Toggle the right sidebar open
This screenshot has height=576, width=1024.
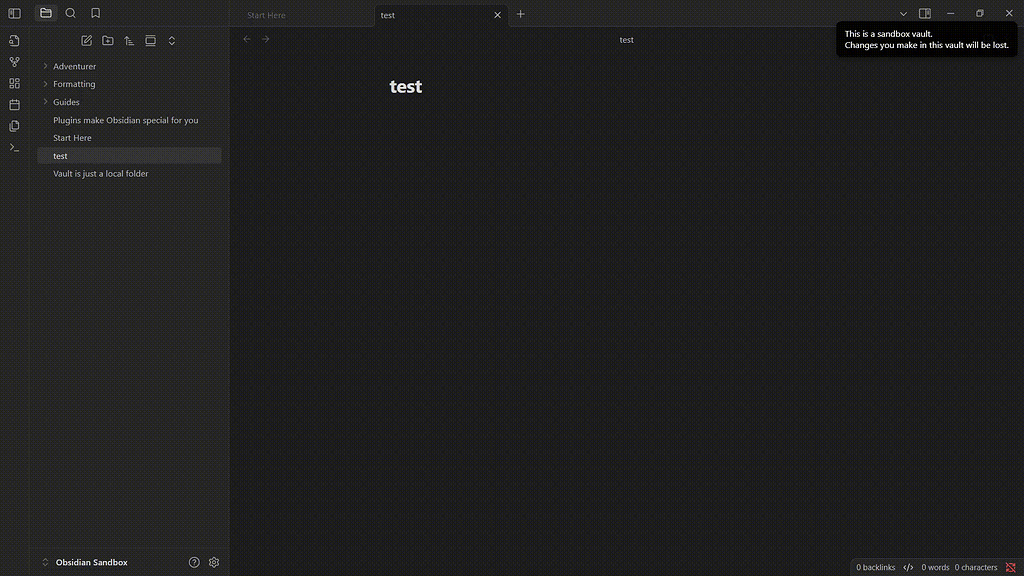pos(922,13)
